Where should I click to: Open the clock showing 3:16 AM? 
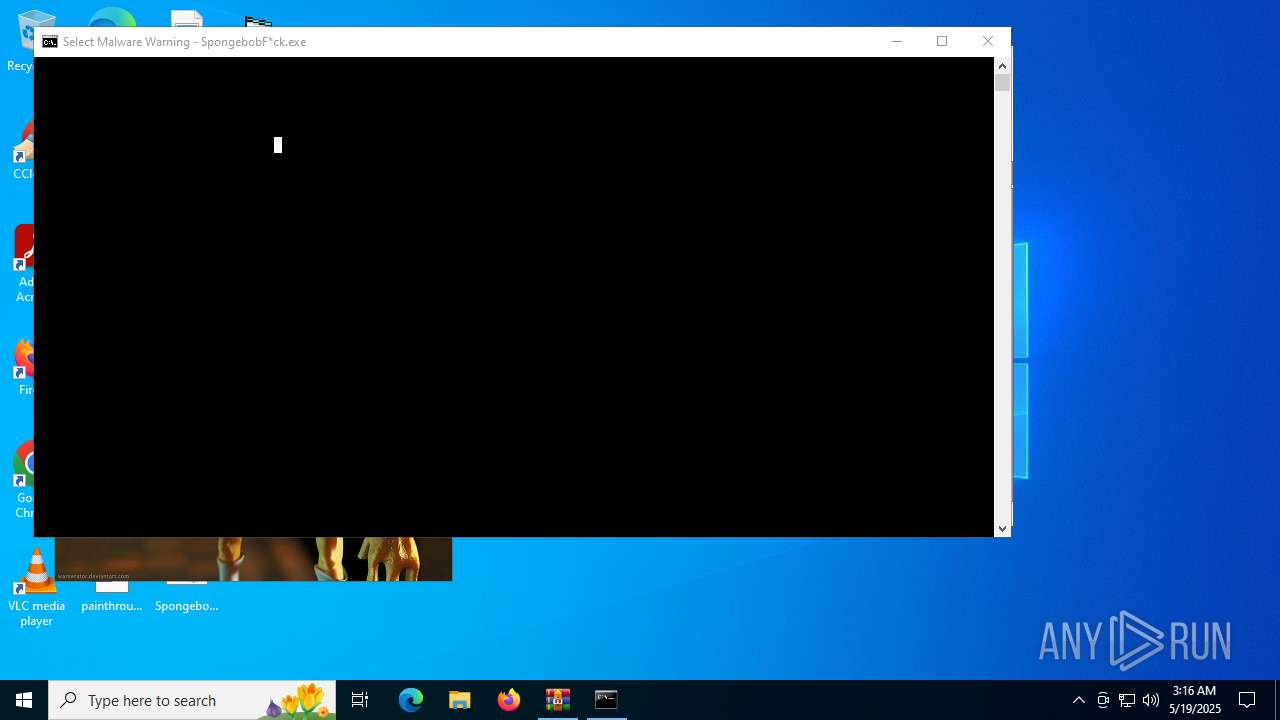point(1195,700)
